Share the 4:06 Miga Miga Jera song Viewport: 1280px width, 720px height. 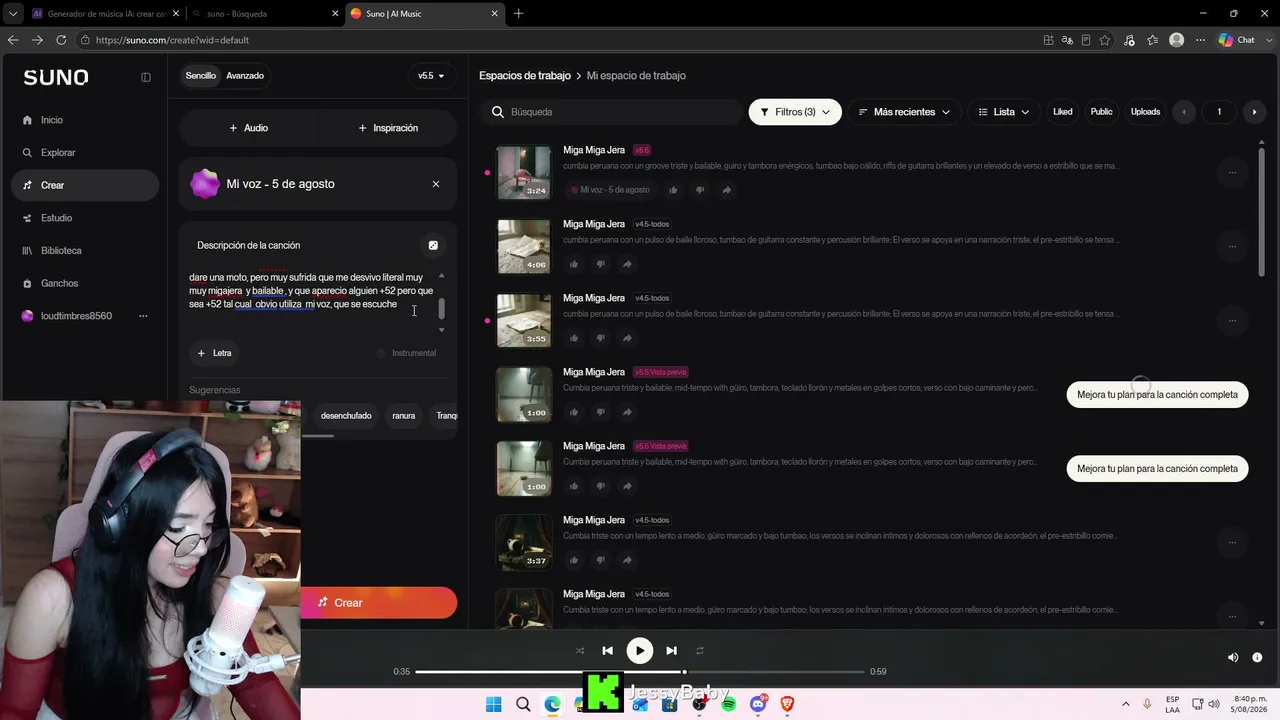[x=627, y=264]
